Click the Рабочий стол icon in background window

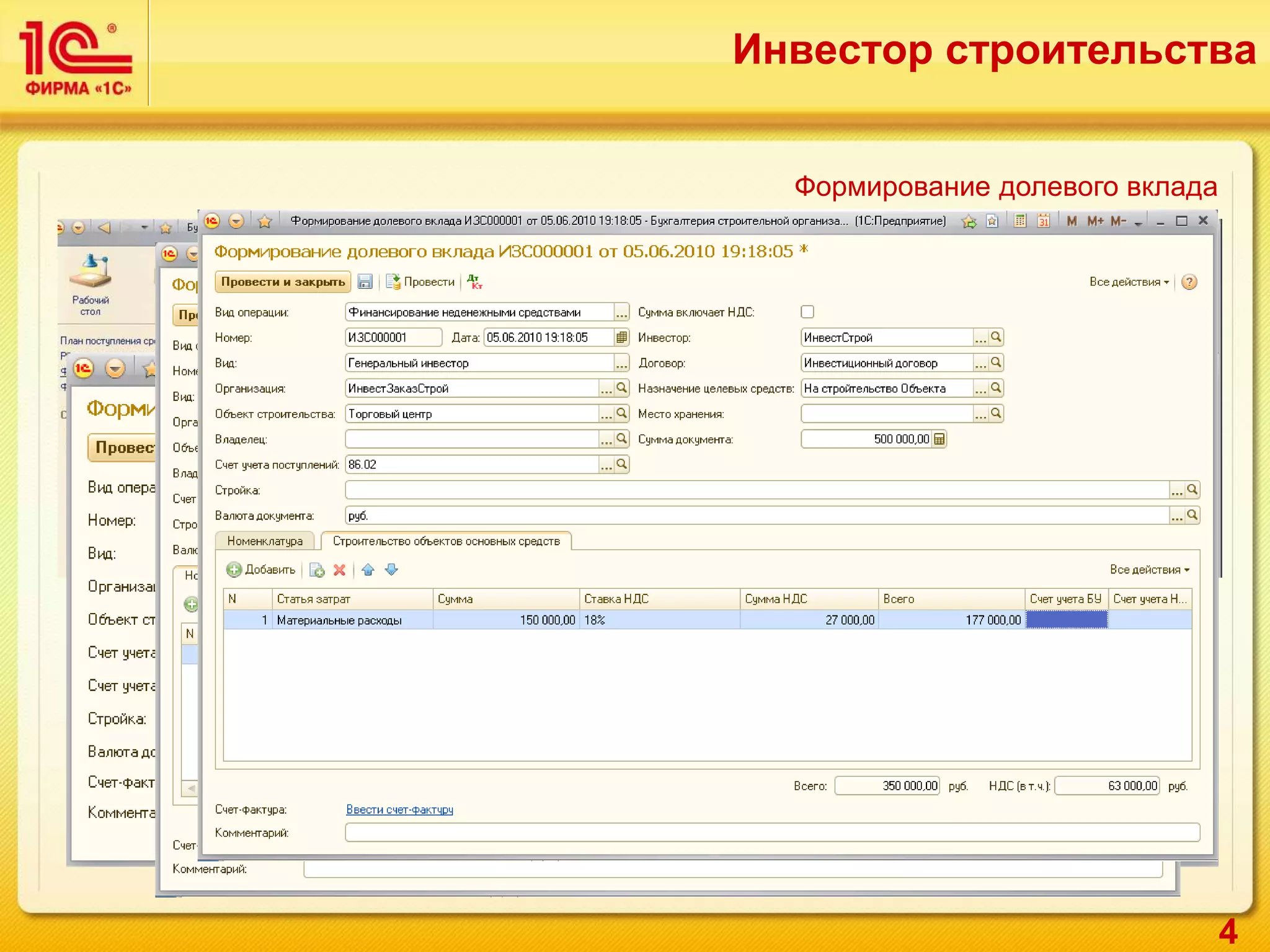pyautogui.click(x=91, y=285)
